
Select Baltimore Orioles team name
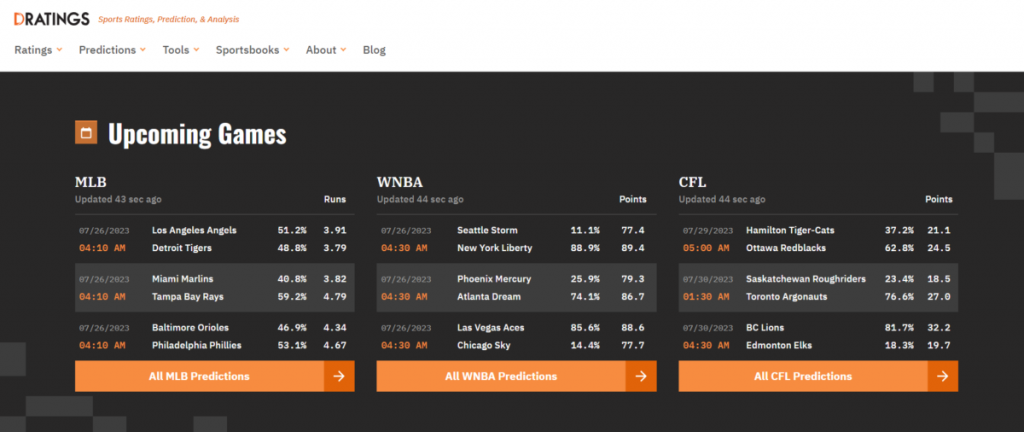(190, 328)
